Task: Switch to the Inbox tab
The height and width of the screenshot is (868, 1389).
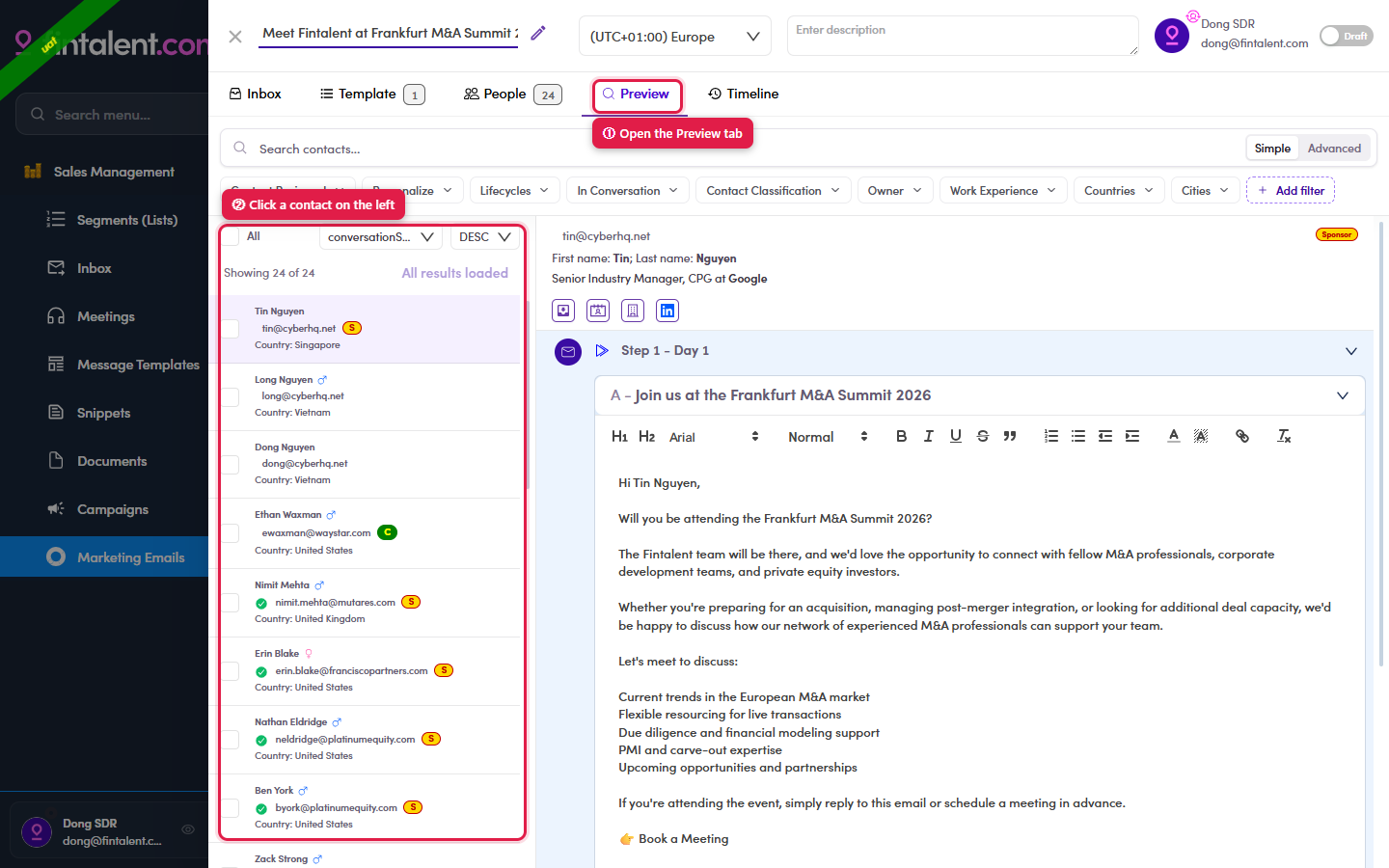Action: [x=256, y=94]
